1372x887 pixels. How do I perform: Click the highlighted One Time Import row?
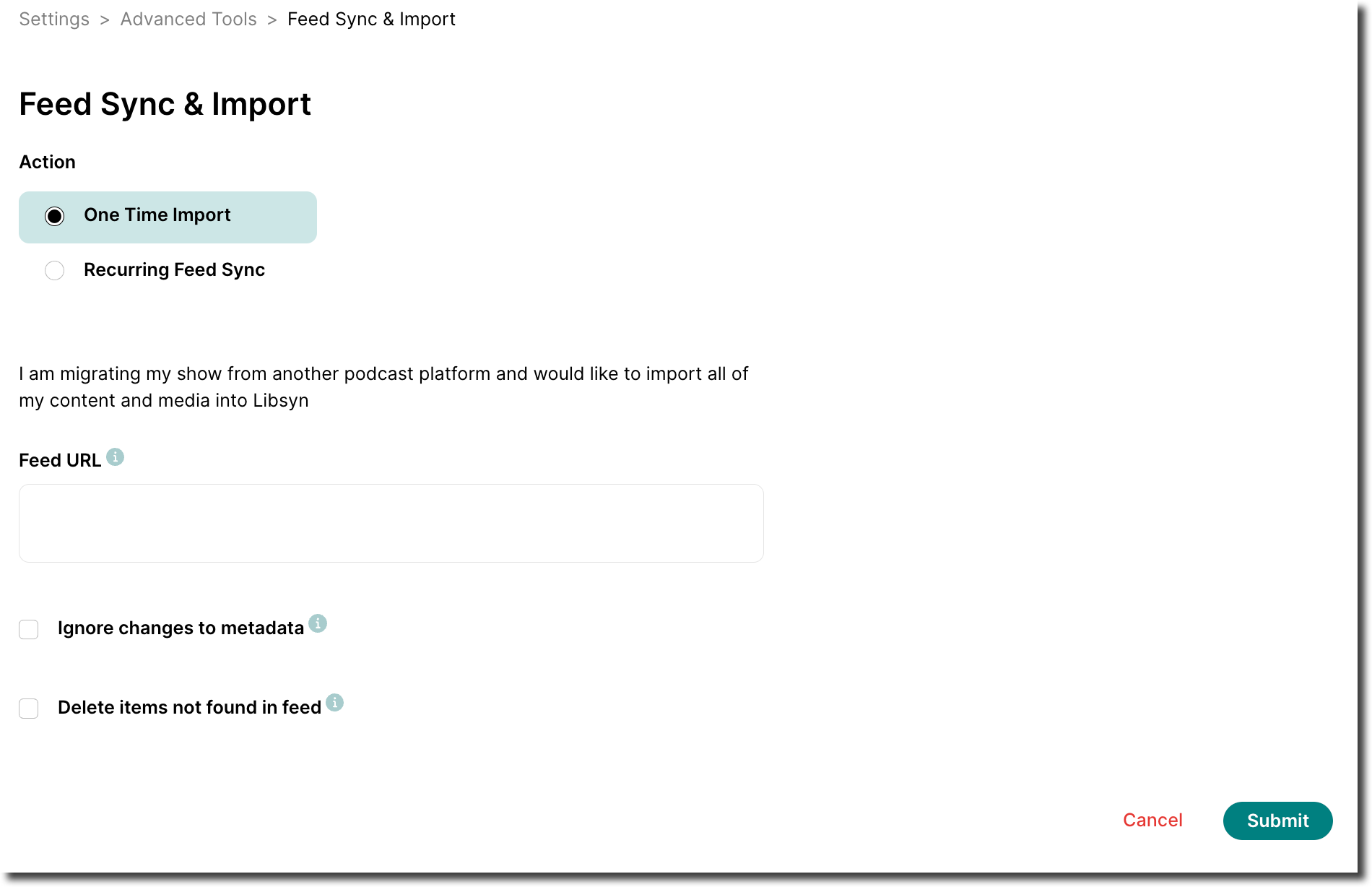click(x=168, y=217)
